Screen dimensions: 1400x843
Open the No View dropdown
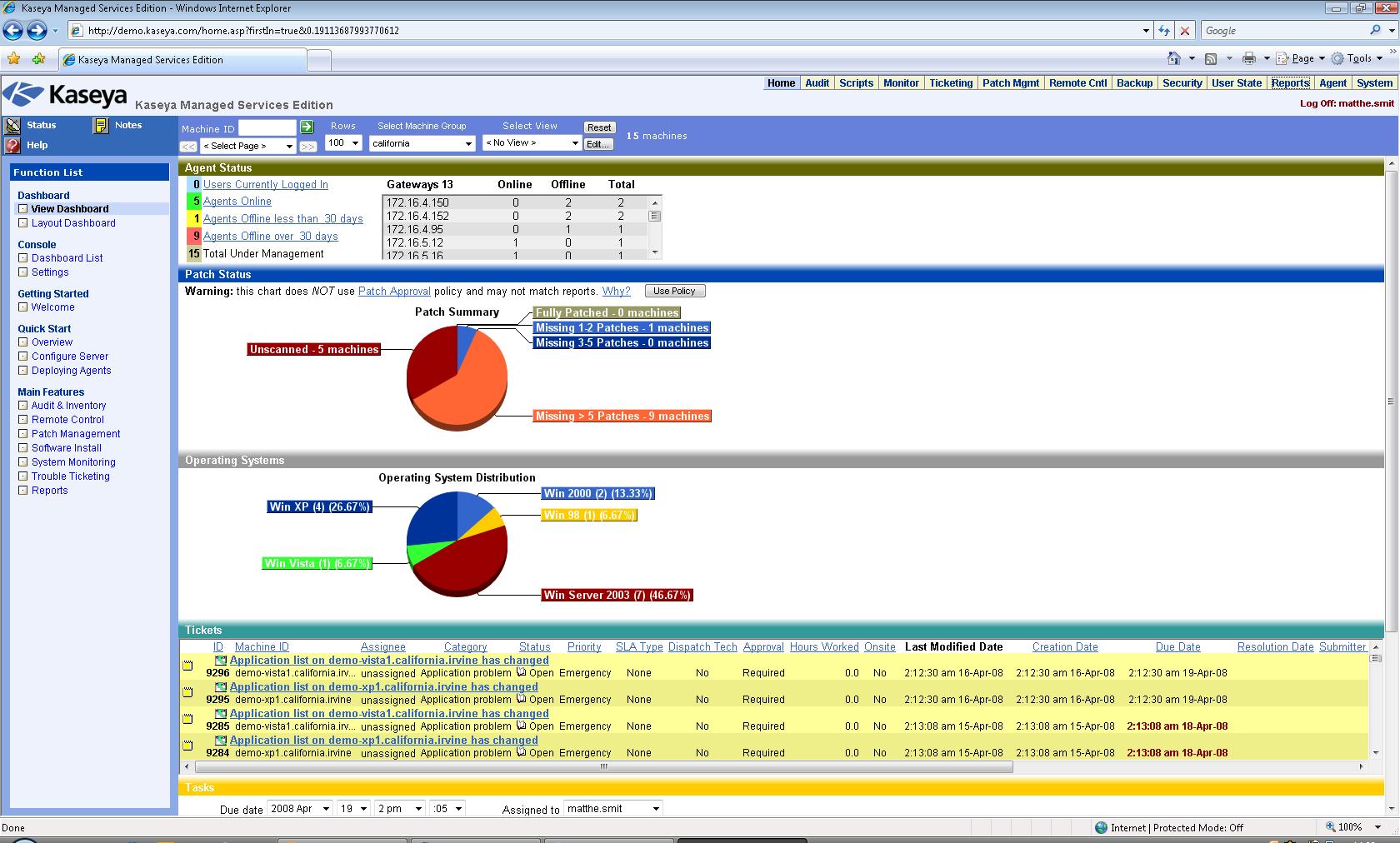point(532,143)
